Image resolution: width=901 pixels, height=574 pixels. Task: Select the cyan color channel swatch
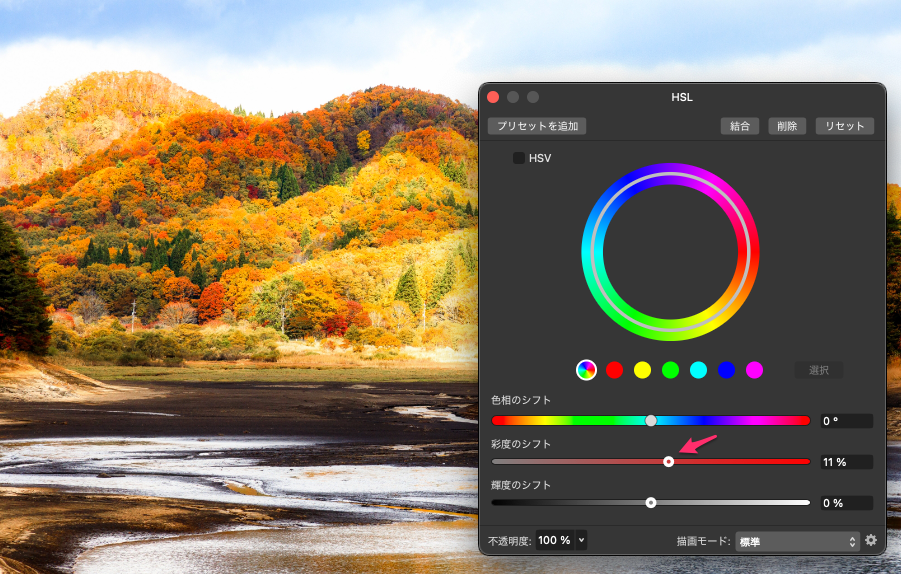tap(698, 370)
